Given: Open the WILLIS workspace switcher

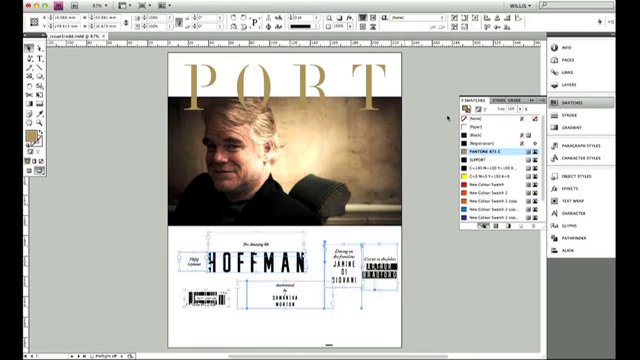Looking at the screenshot, I should (520, 6).
